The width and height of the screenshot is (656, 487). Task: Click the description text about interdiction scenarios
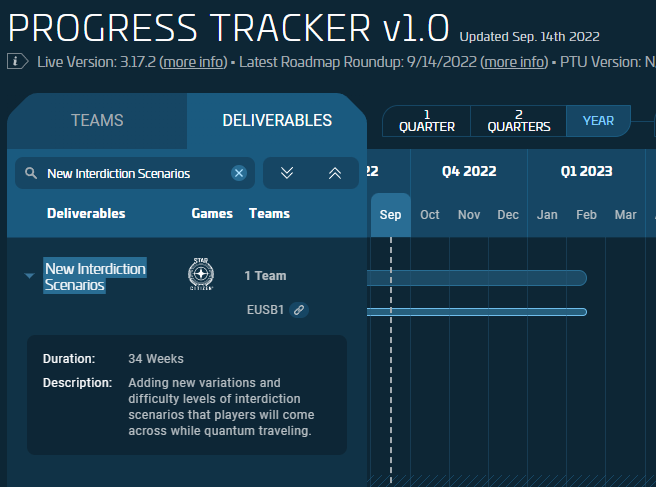coord(221,407)
